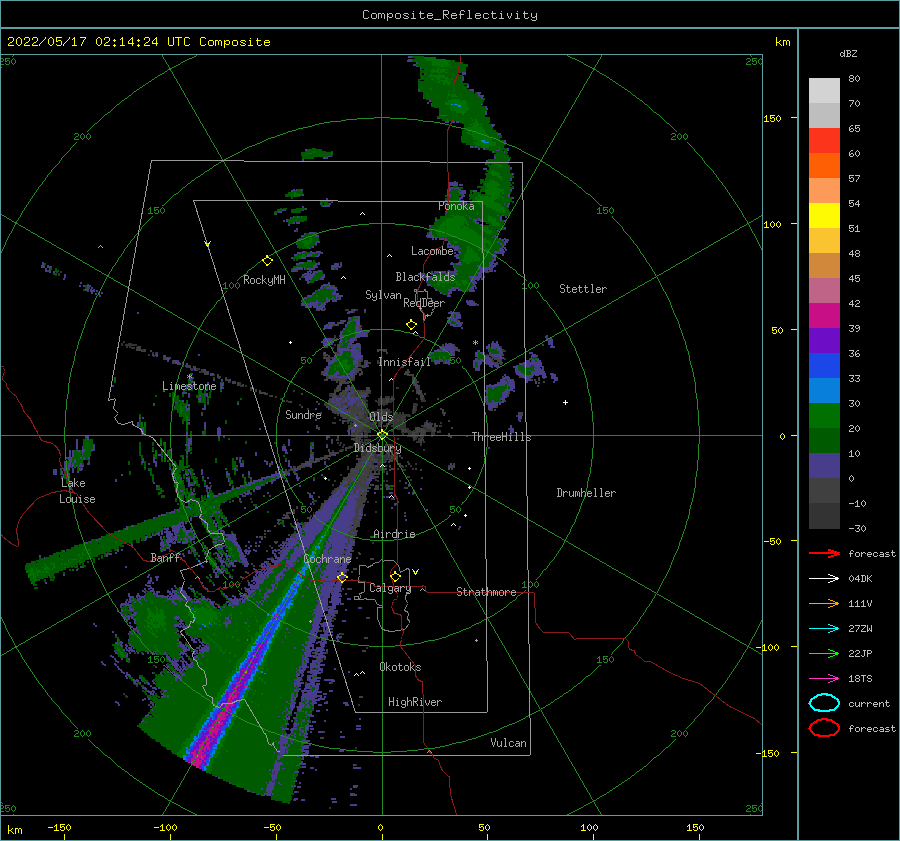Viewport: 900px width, 841px height.
Task: Click the yellow diamond marker above Calgary label
Action: (395, 576)
